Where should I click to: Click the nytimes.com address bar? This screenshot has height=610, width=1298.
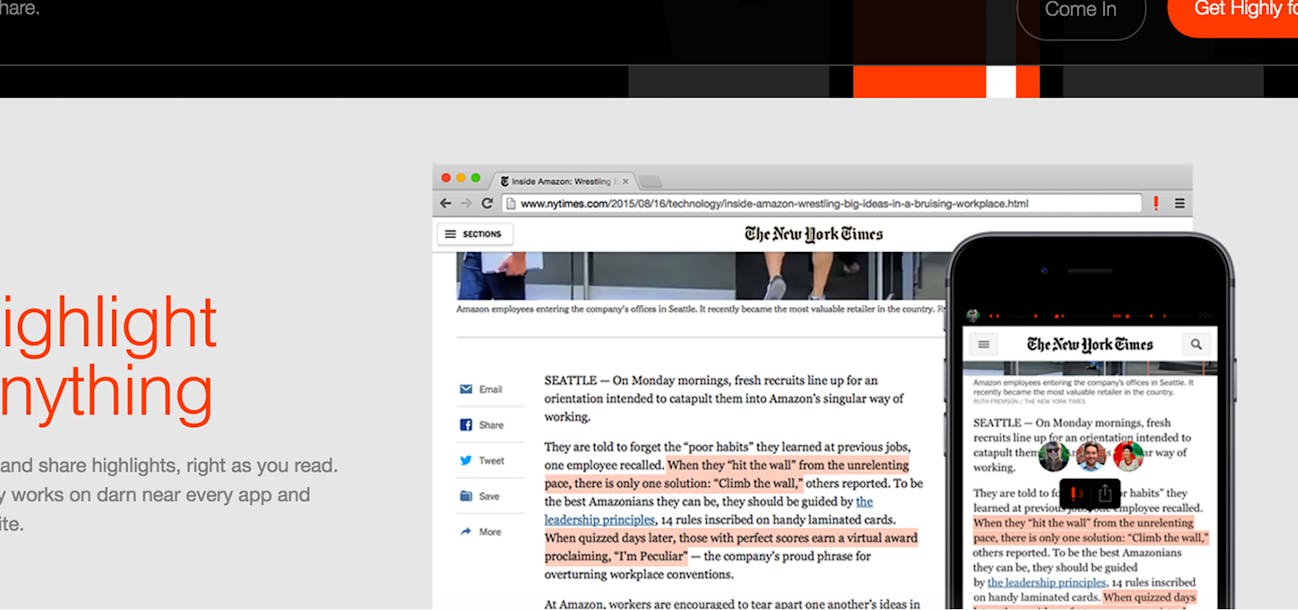[x=822, y=203]
